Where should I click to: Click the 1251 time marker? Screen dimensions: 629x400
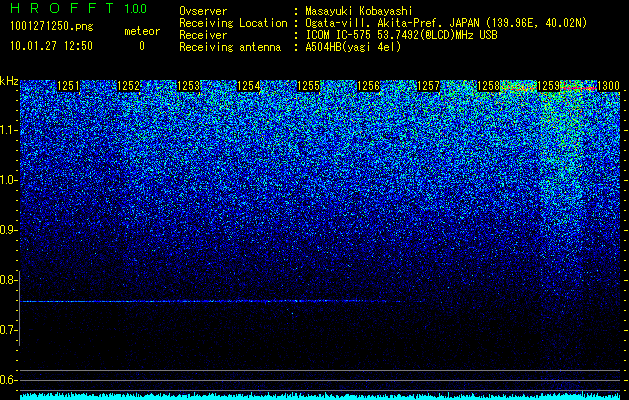point(69,86)
